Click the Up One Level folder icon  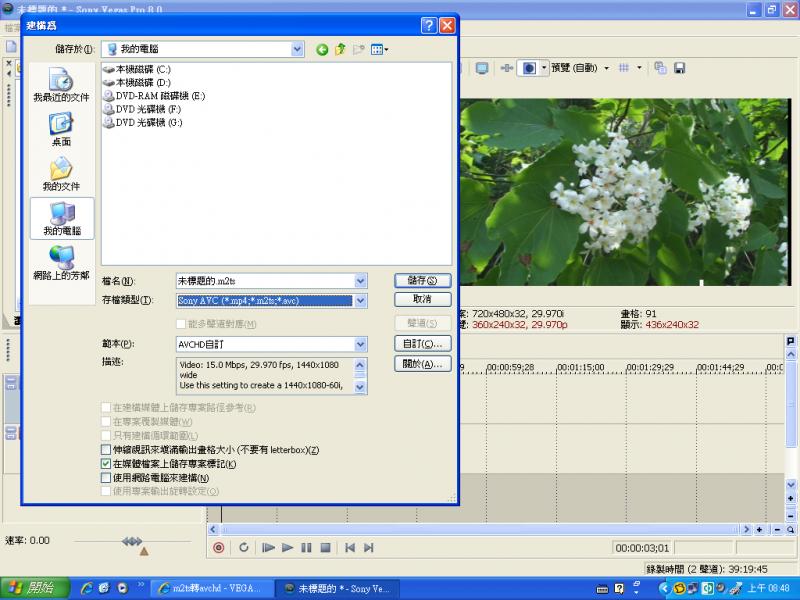pos(339,49)
